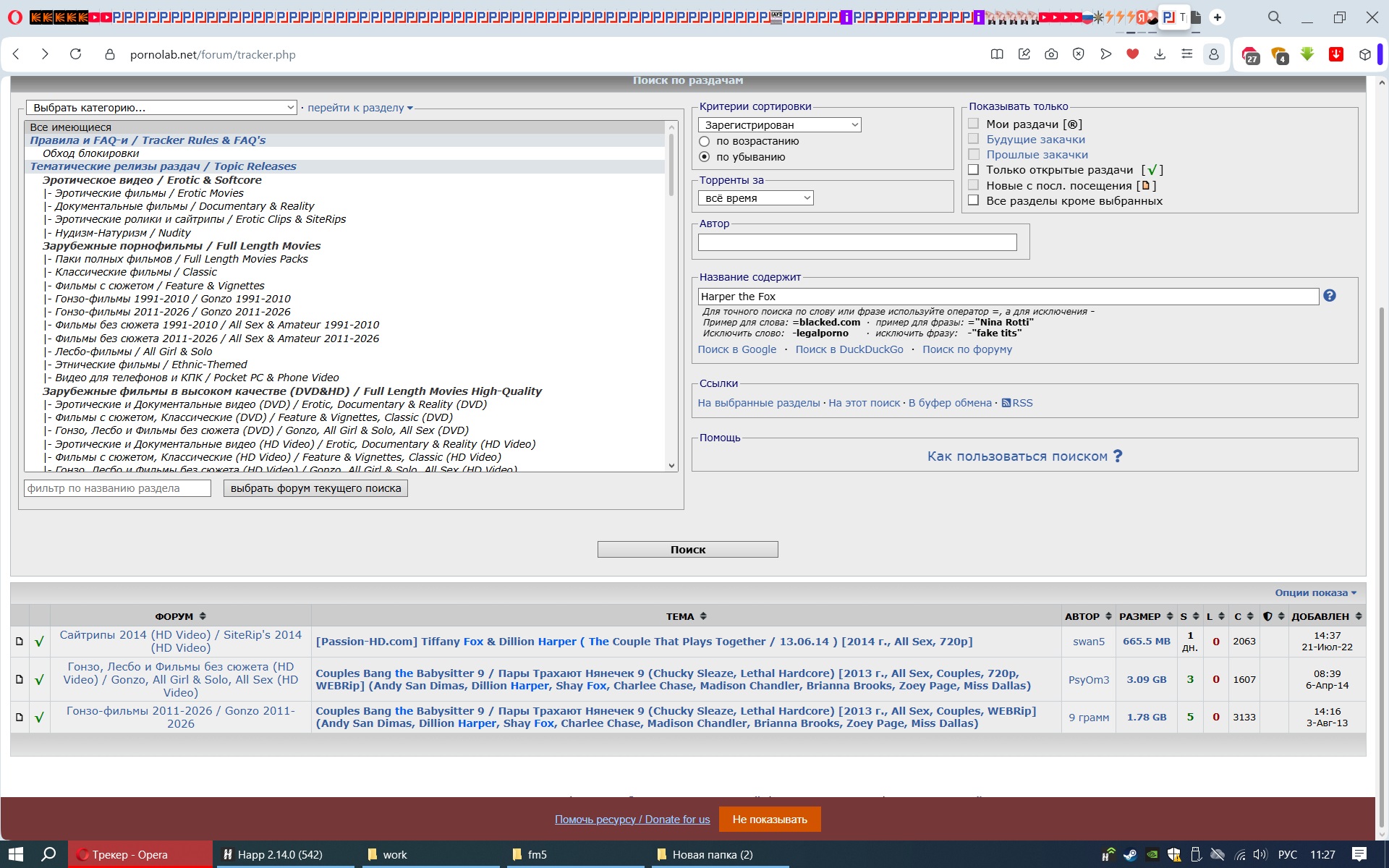Open 'Поиск в DuckDuckGo' link
This screenshot has width=1389, height=868.
849,349
